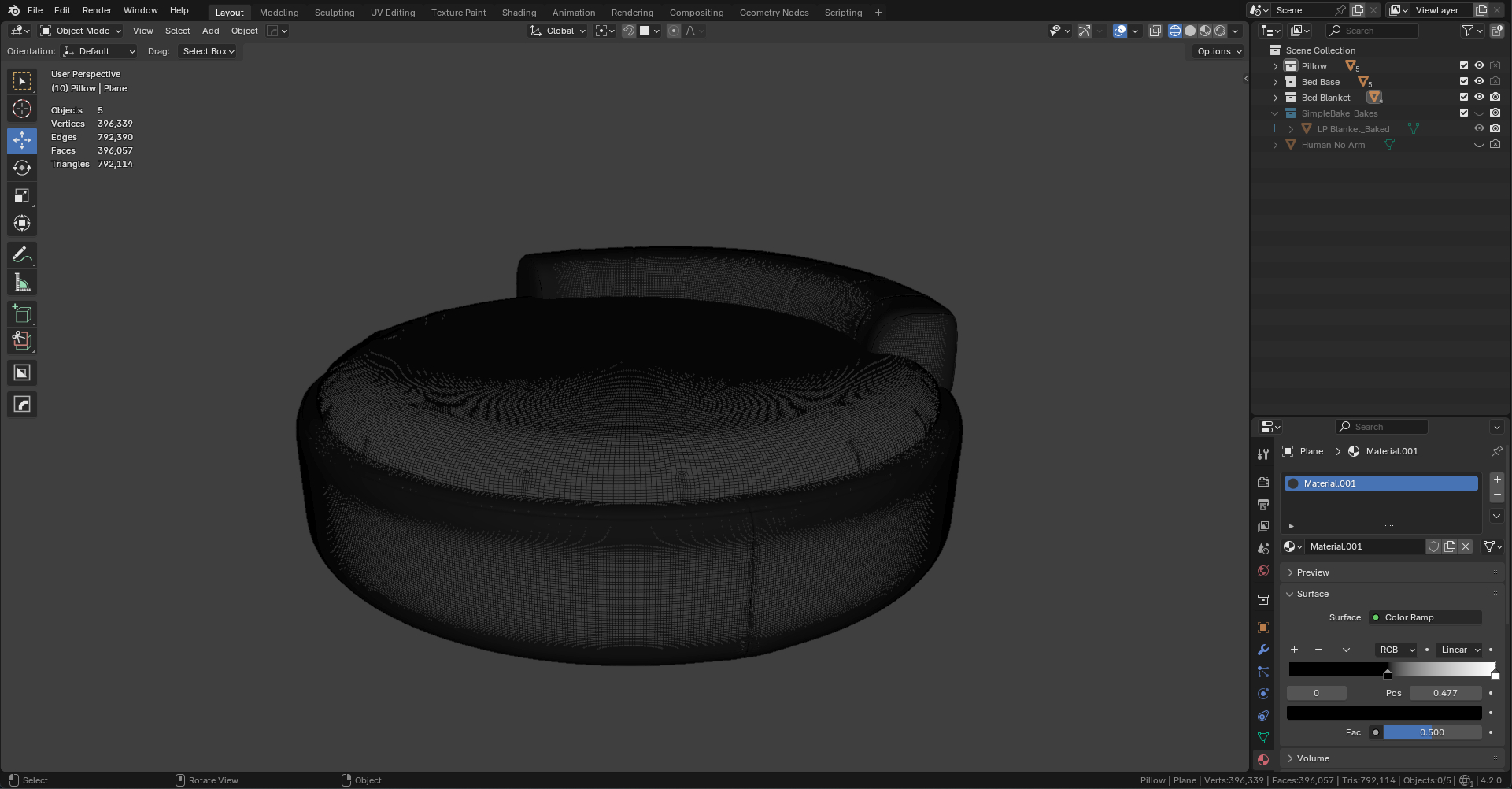Select the Rotate tool

pos(22,168)
